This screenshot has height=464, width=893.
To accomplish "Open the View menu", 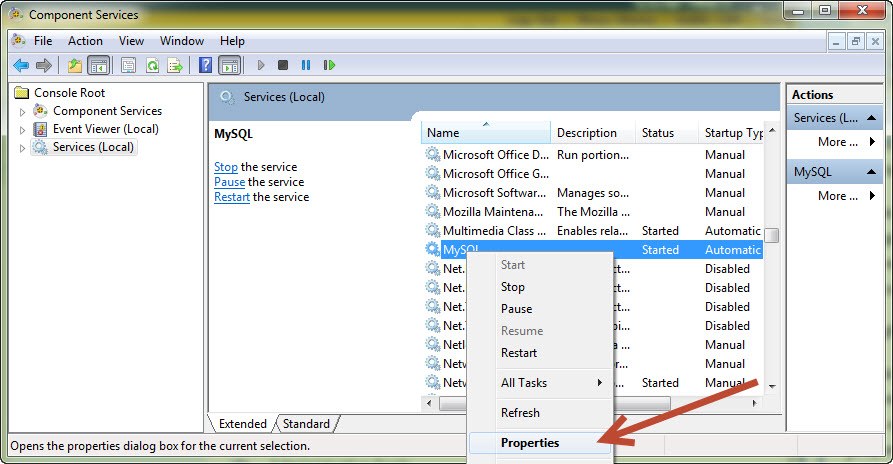I will (131, 41).
